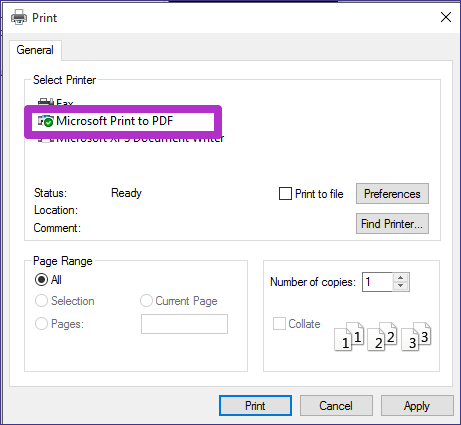The height and width of the screenshot is (425, 461).
Task: Click the printer icon in the title bar
Action: click(x=19, y=17)
